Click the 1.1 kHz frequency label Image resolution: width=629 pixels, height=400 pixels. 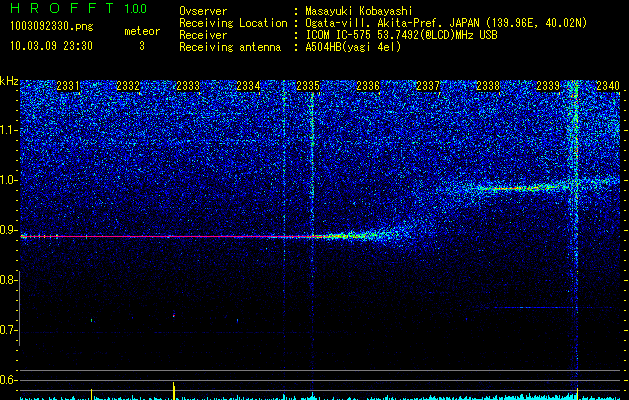click(x=9, y=130)
